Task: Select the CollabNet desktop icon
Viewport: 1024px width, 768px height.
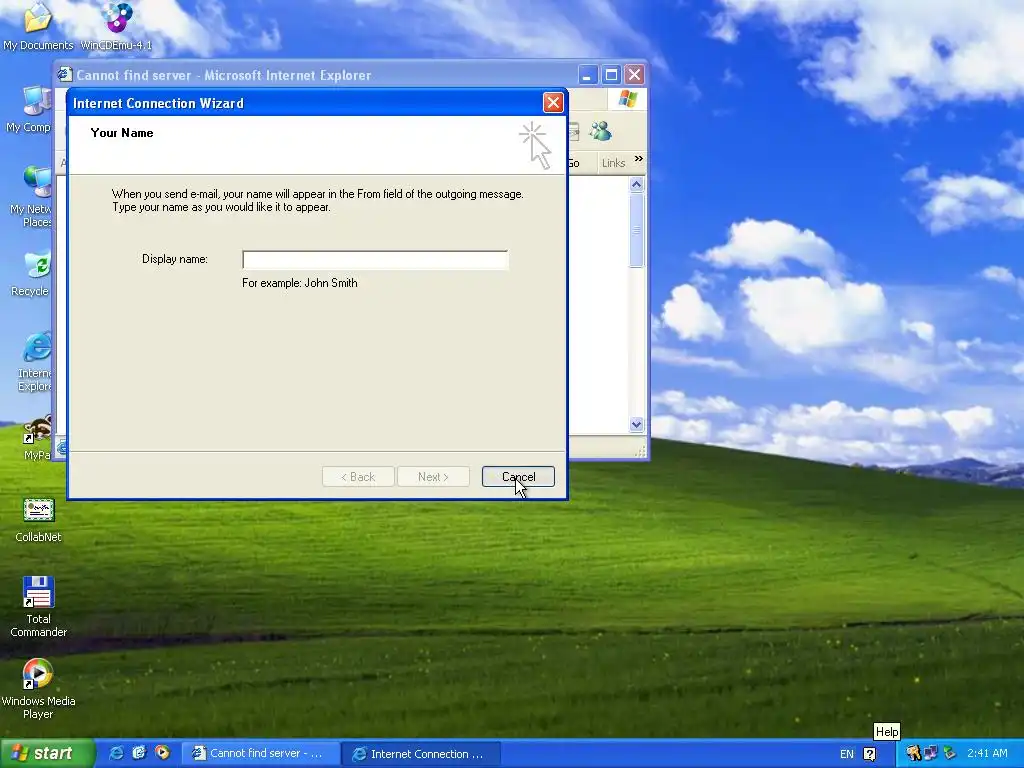Action: tap(38, 520)
